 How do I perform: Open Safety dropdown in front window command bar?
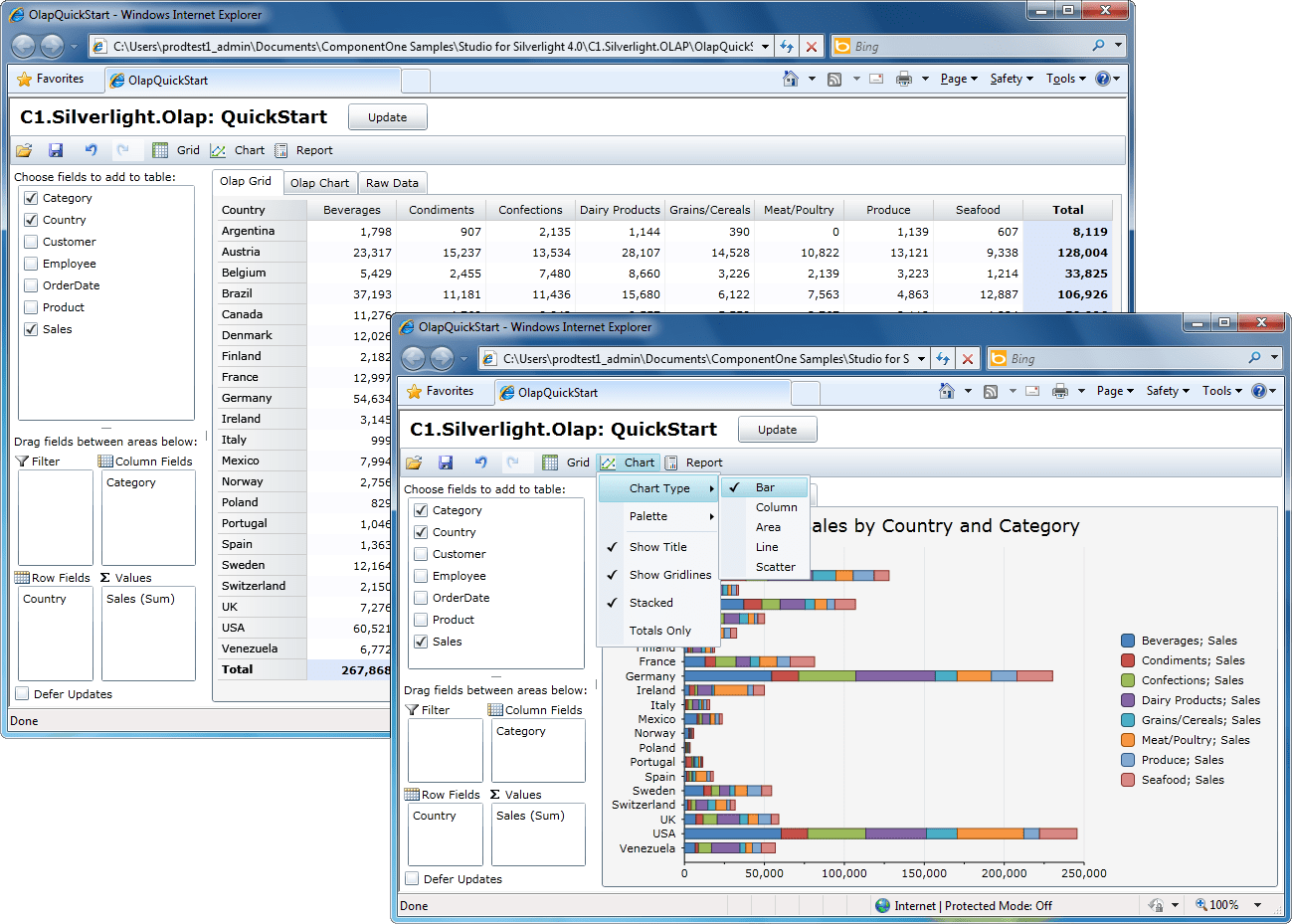click(1168, 391)
